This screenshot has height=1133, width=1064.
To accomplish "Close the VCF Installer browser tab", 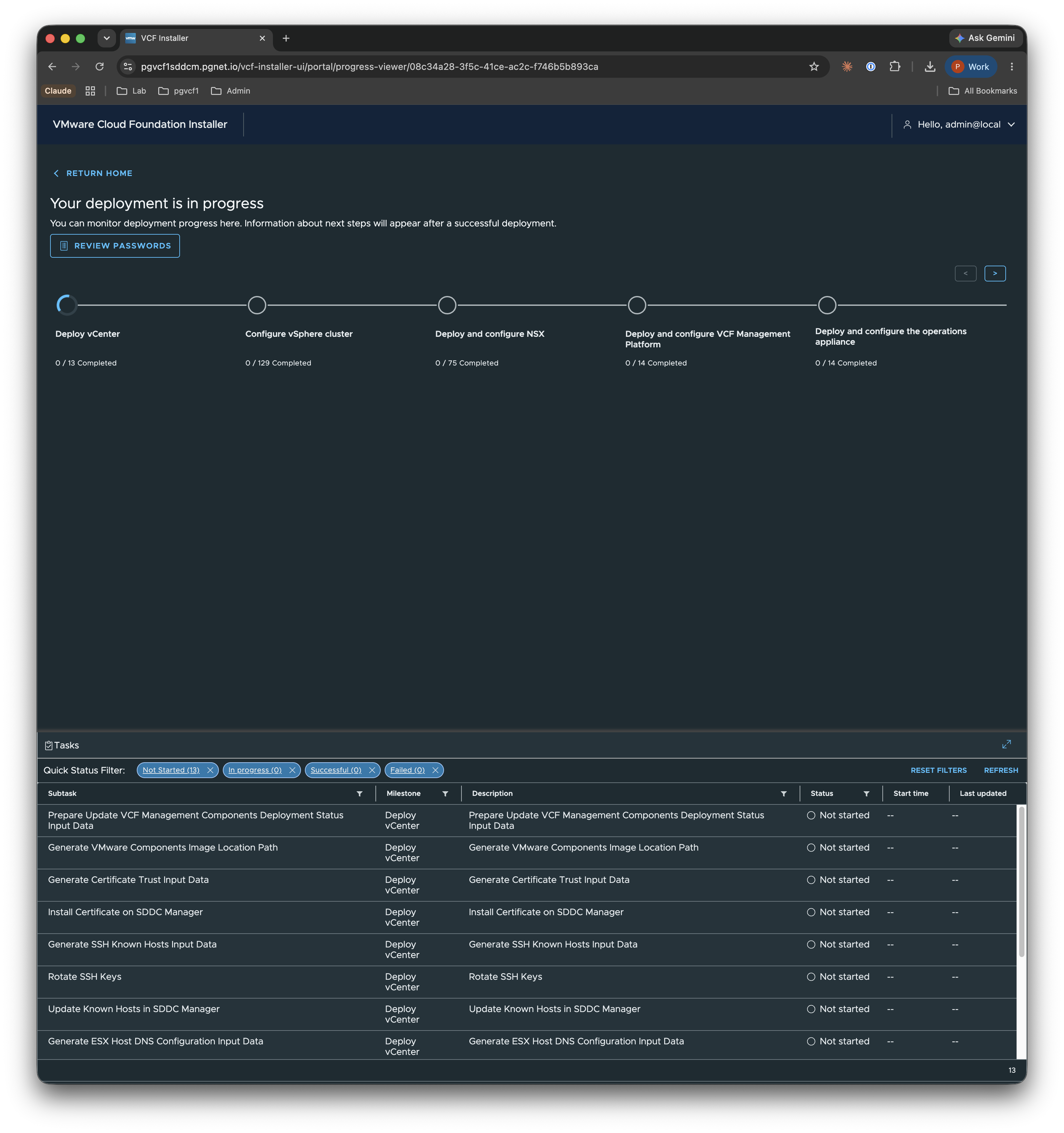I will 262,38.
